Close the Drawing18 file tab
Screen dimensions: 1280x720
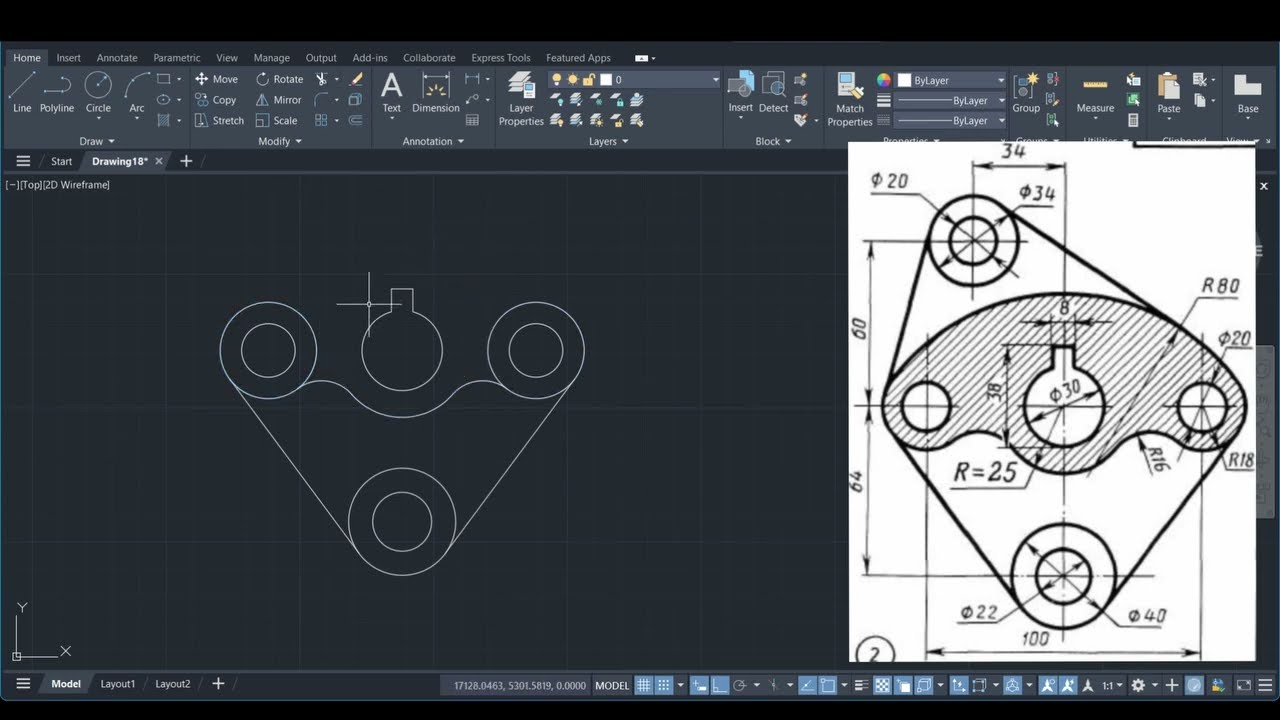(158, 161)
